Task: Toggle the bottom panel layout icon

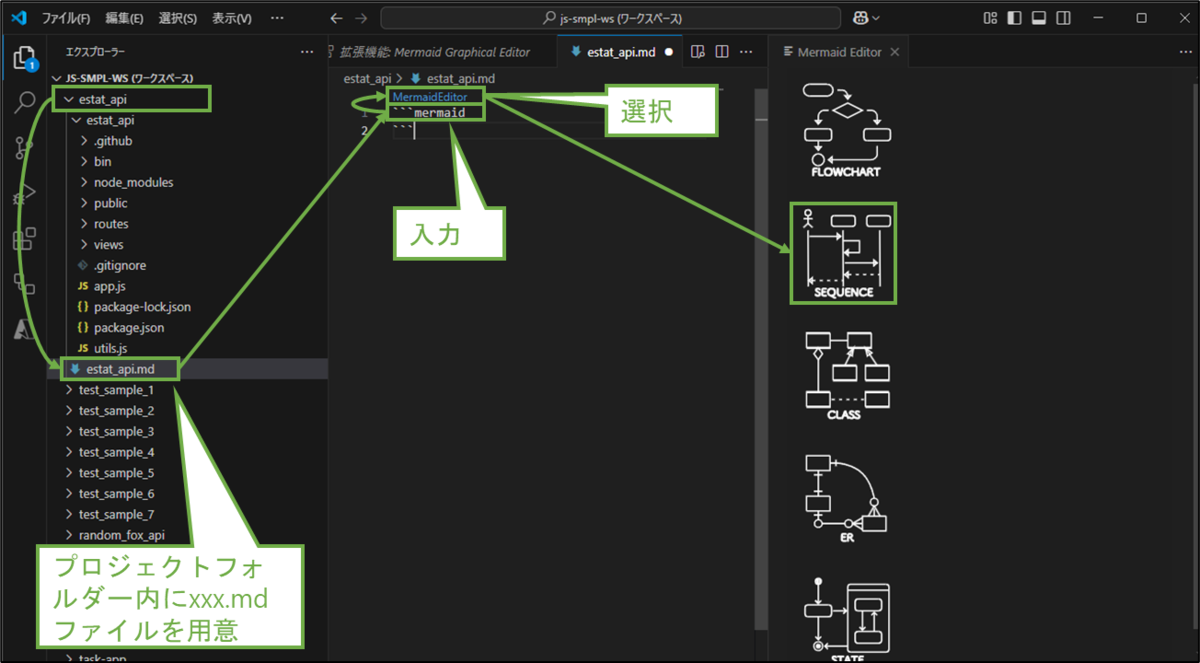Action: coord(1039,18)
